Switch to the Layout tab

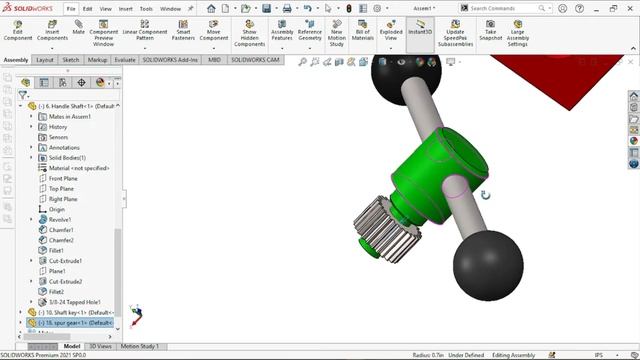click(x=45, y=60)
